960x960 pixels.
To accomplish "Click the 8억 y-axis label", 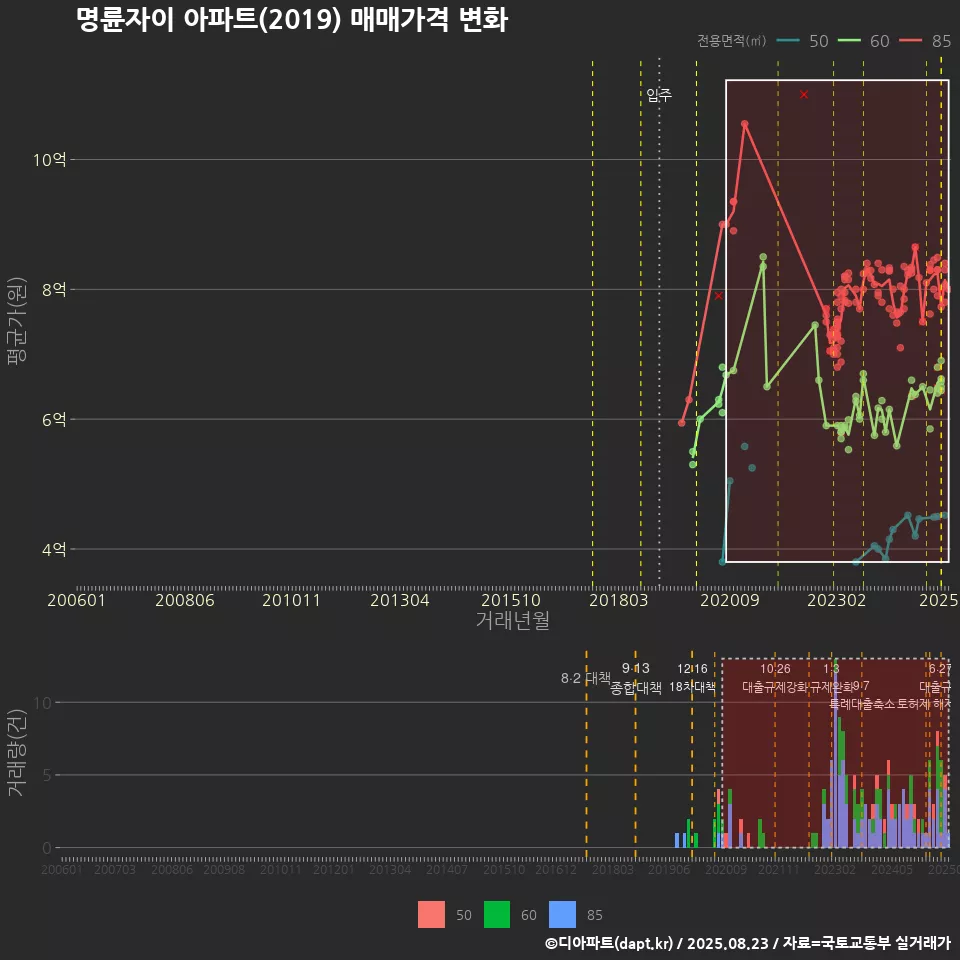I will (54, 290).
